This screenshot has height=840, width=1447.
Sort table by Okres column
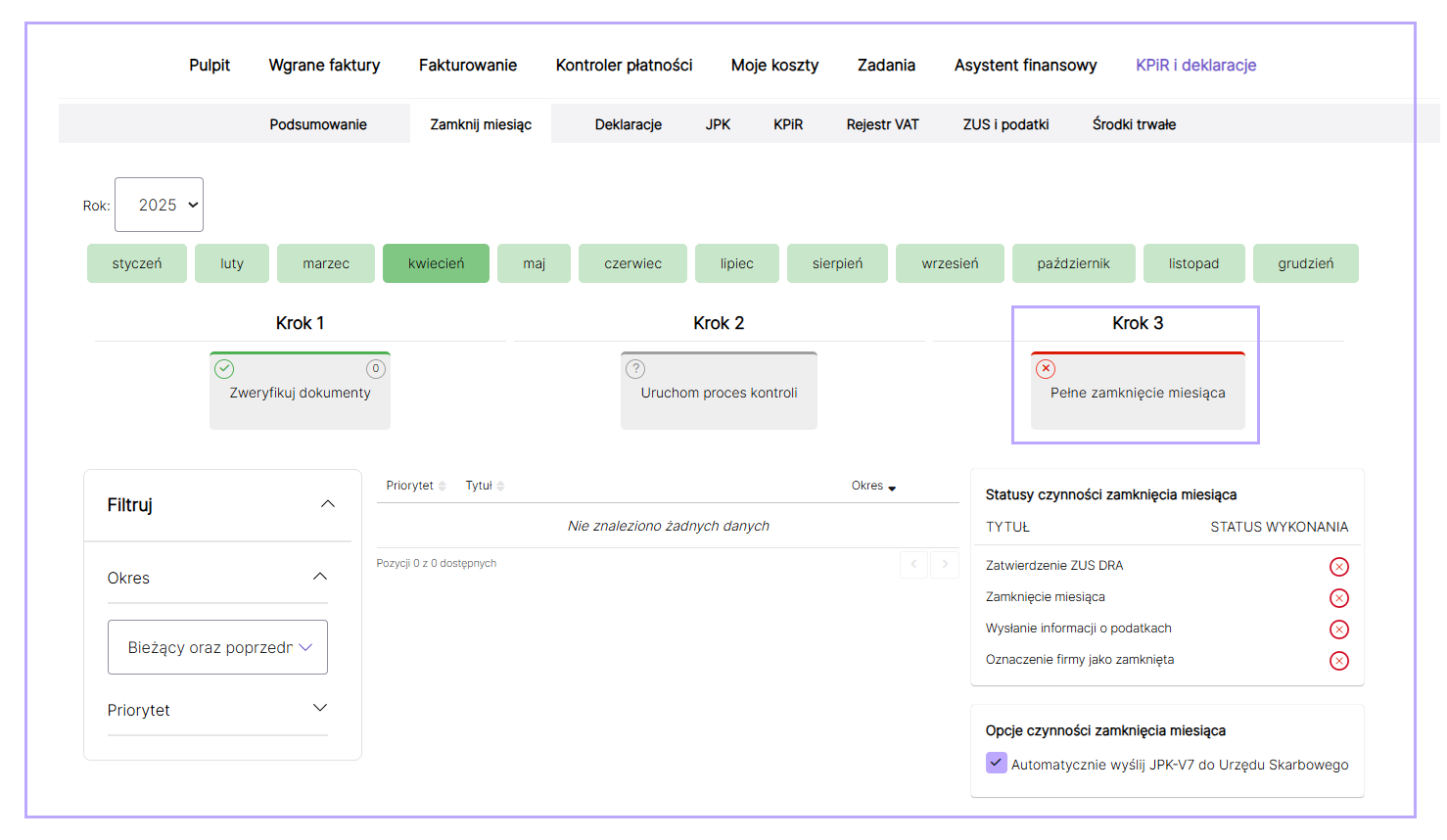873,486
